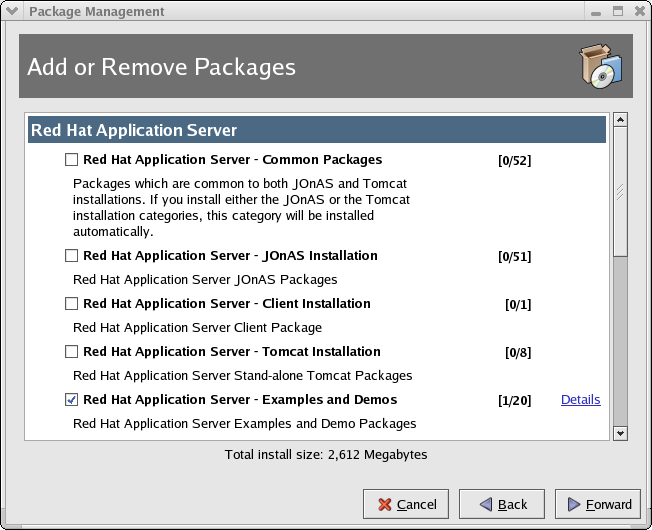Check the JOnAS Installation checkbox
Image resolution: width=652 pixels, height=530 pixels.
click(71, 255)
